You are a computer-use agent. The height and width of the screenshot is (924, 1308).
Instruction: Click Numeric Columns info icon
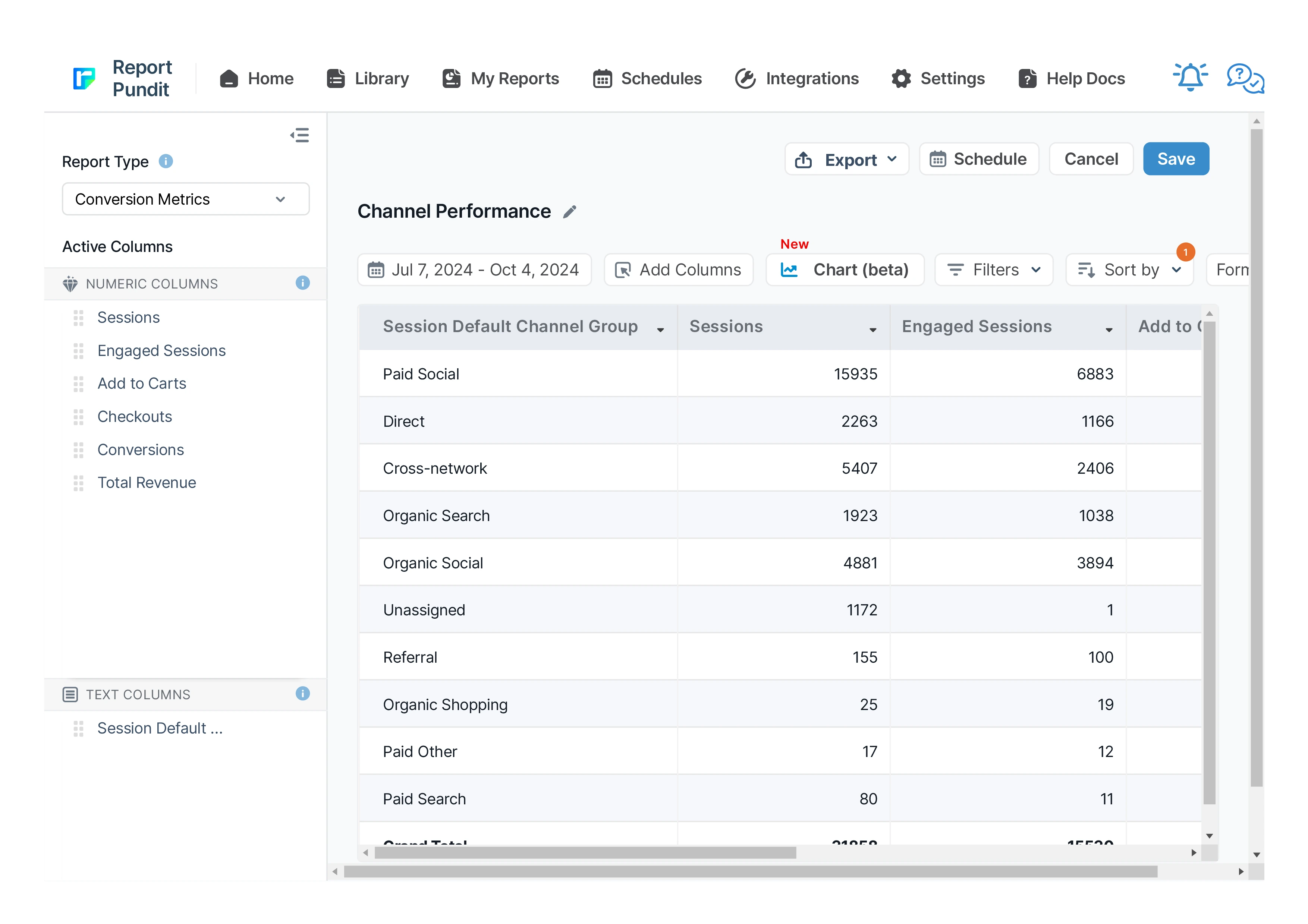pos(302,283)
